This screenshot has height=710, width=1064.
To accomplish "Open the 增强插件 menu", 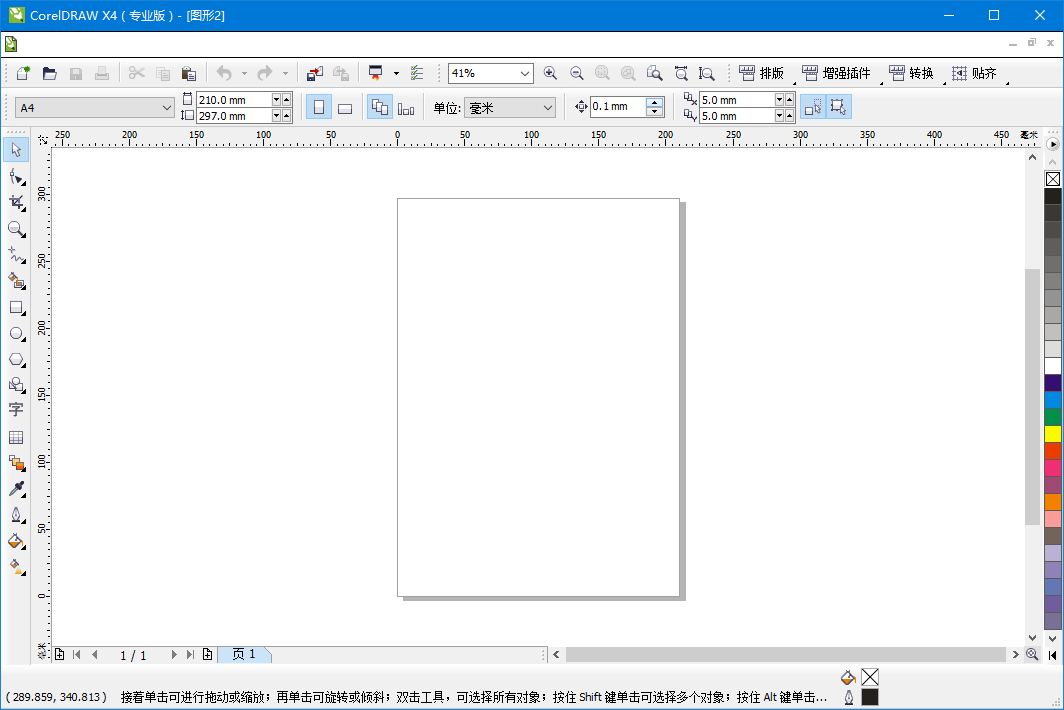I will click(x=837, y=73).
